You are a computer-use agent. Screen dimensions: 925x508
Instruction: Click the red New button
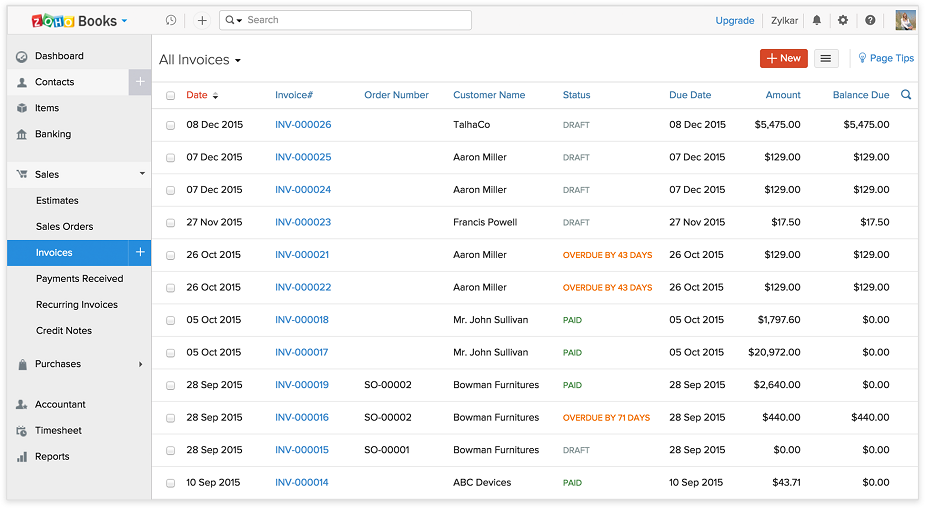click(783, 58)
